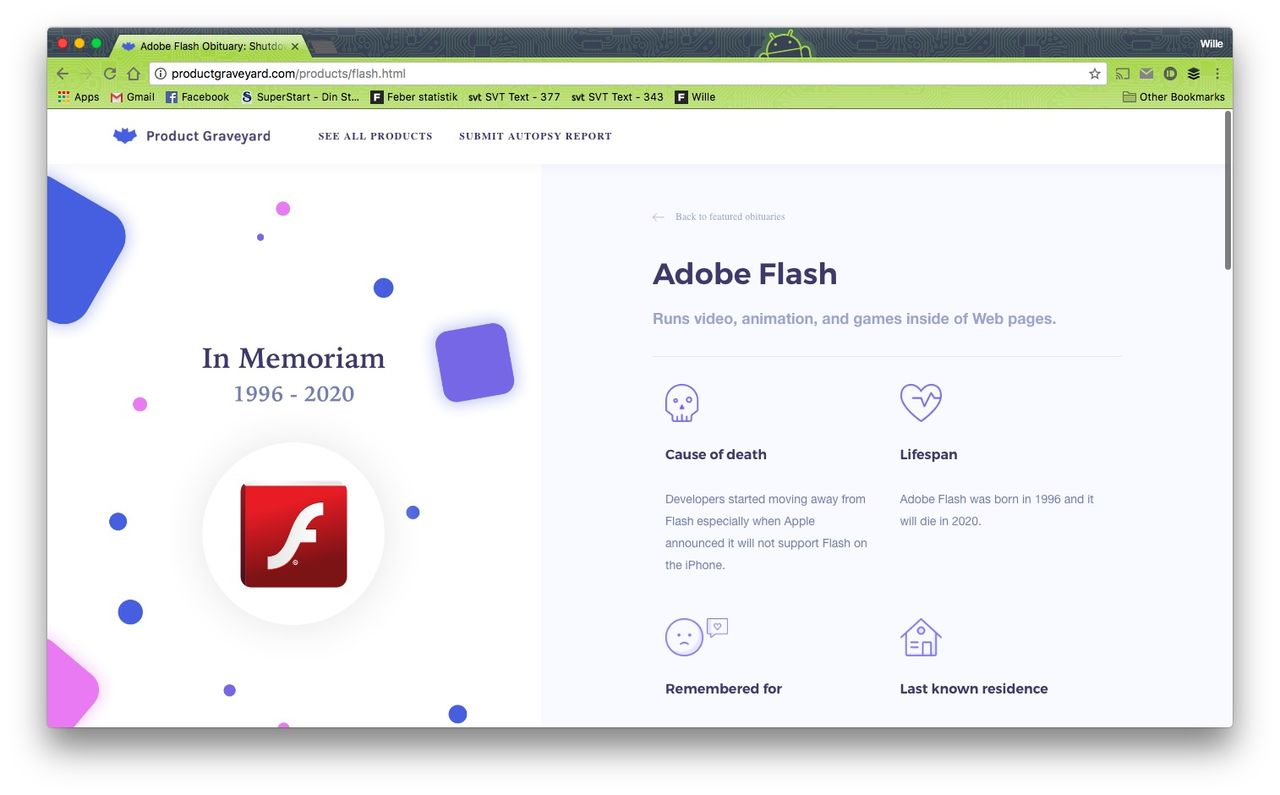Click the Cause of death label

pyautogui.click(x=716, y=455)
